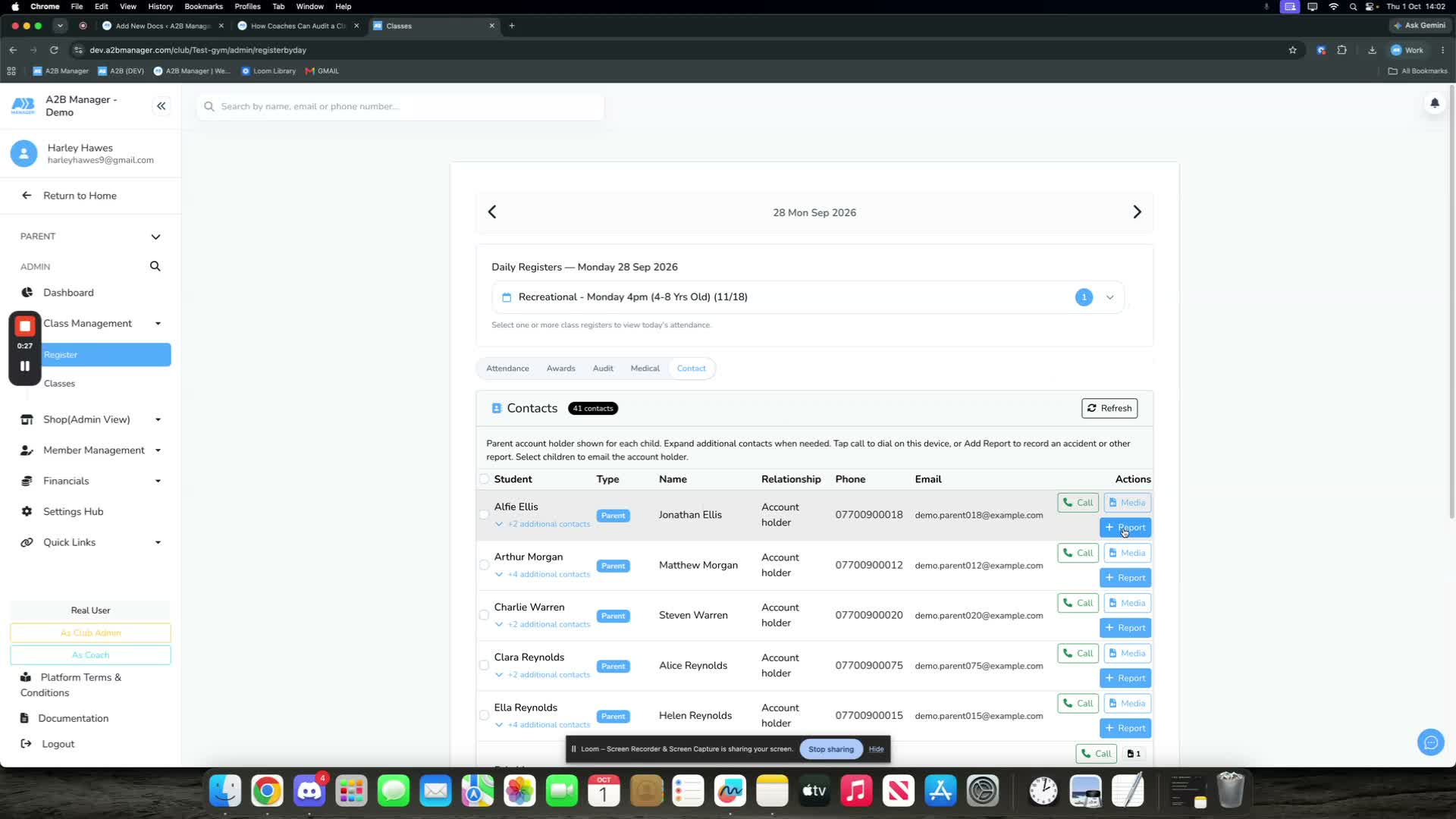This screenshot has width=1456, height=819.
Task: Open Chrome extensions puzzle icon
Action: (1341, 50)
